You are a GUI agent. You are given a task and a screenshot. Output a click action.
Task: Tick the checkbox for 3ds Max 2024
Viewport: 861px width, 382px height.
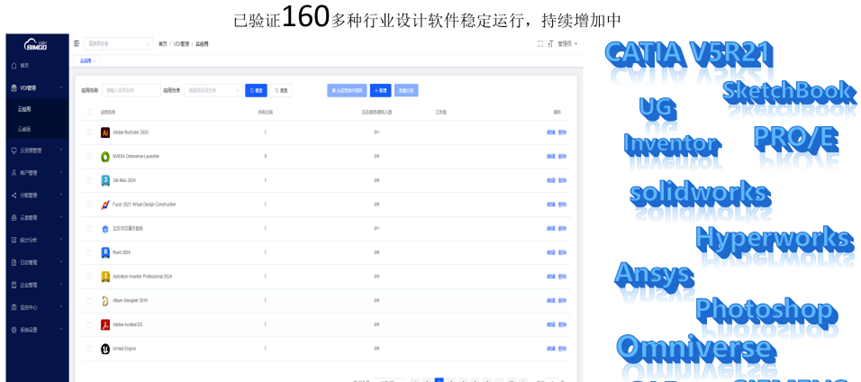pyautogui.click(x=90, y=181)
